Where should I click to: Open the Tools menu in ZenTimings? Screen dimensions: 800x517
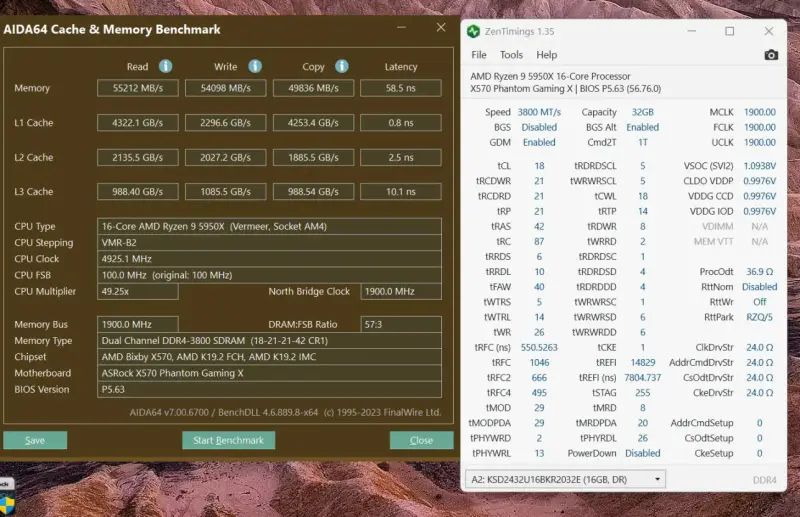pos(511,55)
